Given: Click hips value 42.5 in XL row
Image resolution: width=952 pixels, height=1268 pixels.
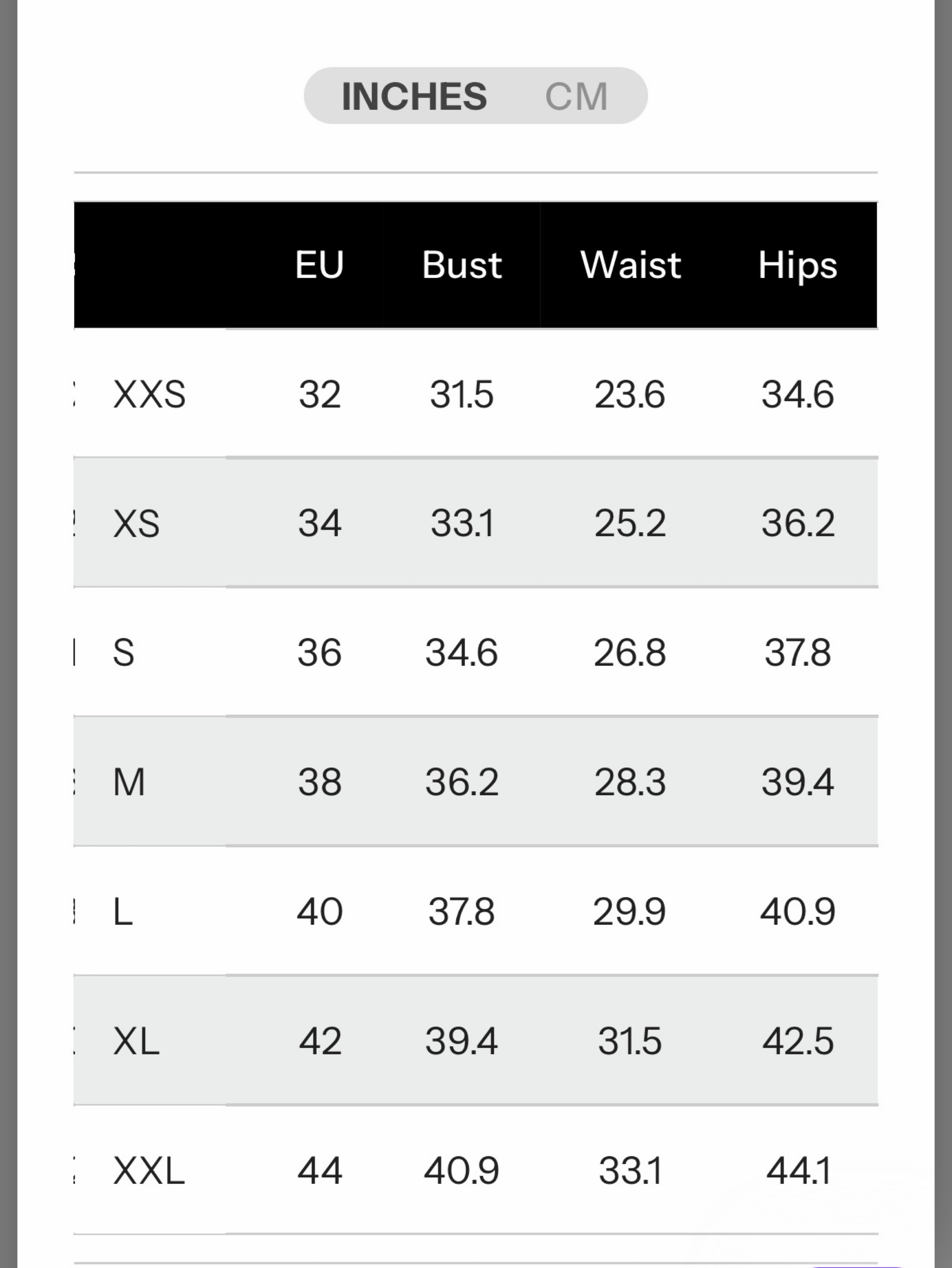Looking at the screenshot, I should 798,1041.
